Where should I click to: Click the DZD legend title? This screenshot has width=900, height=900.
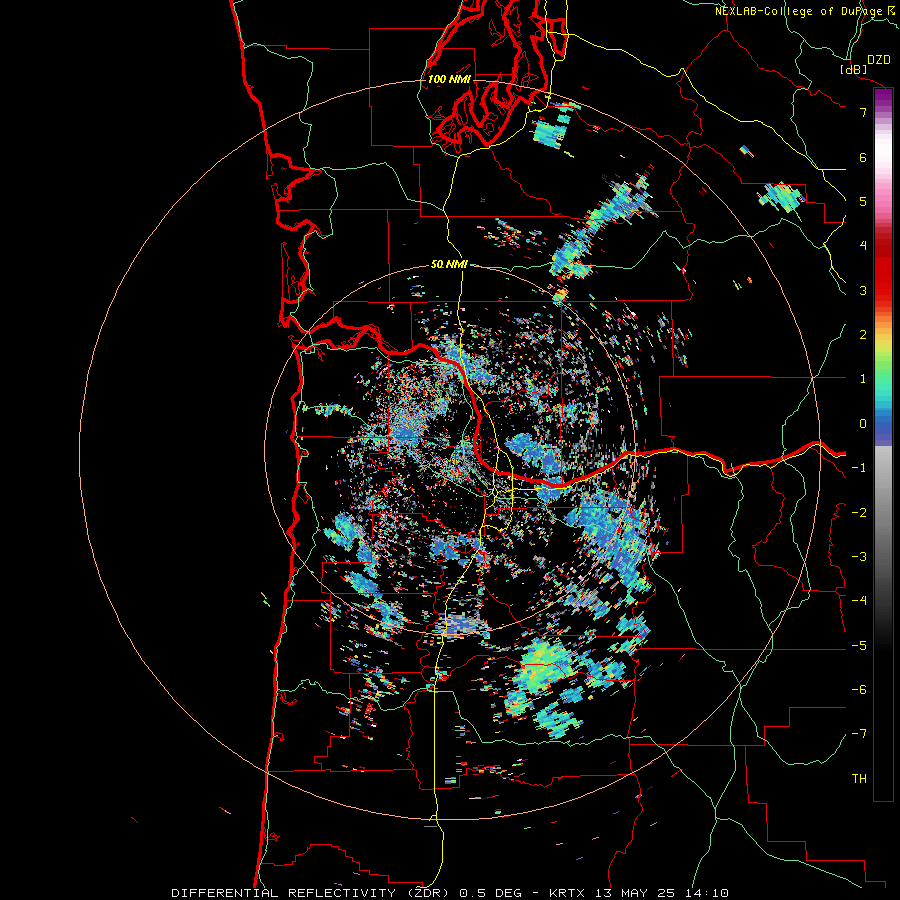[x=878, y=60]
